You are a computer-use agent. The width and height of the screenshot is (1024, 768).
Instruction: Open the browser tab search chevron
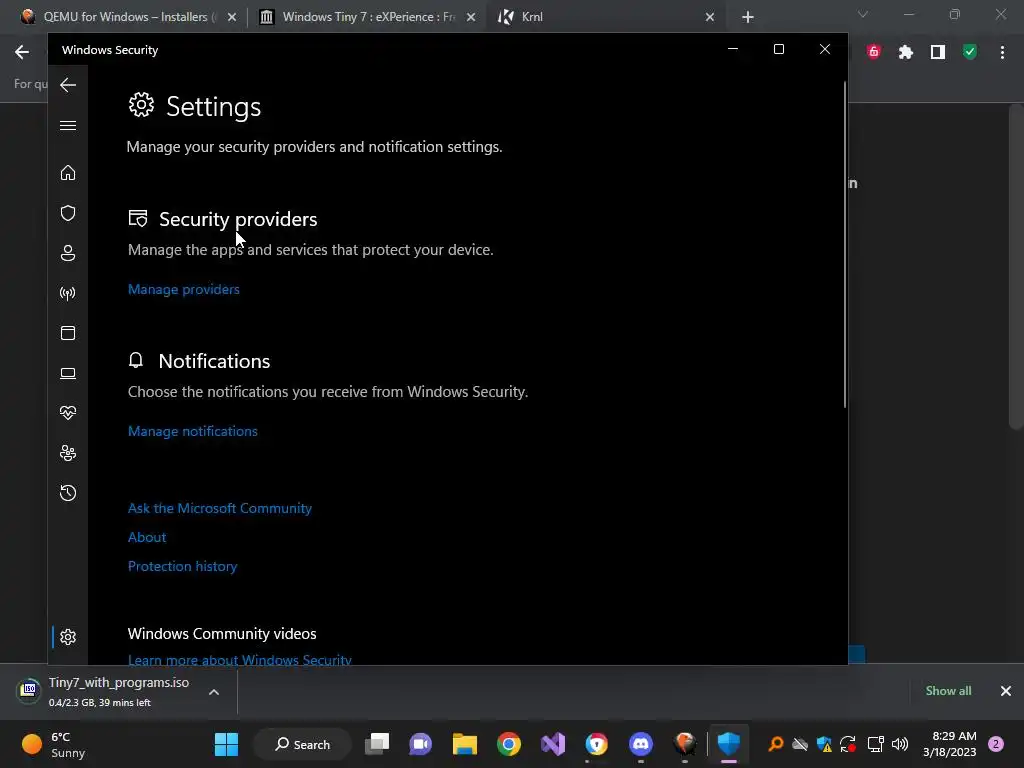[x=863, y=14]
